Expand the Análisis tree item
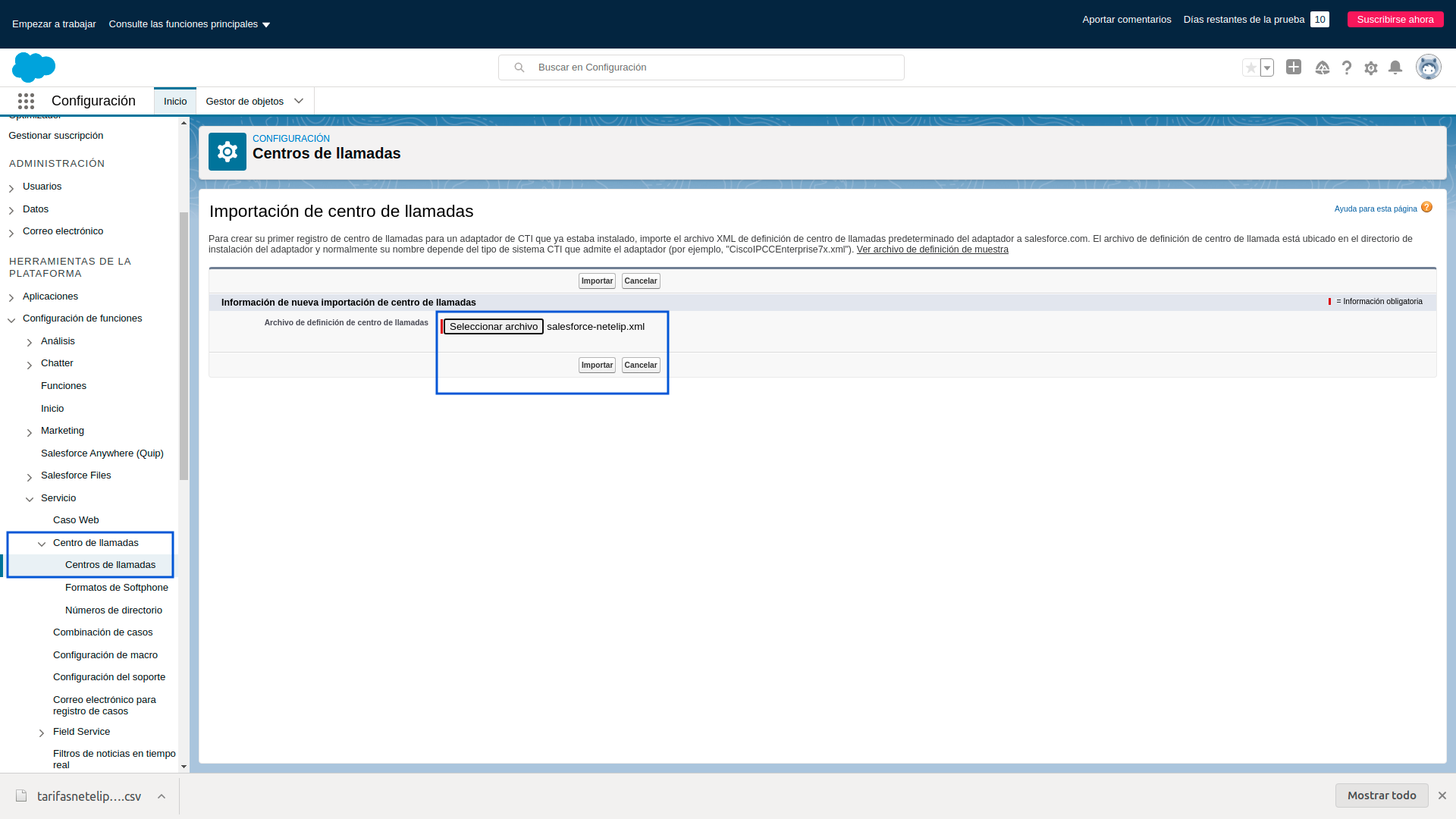The image size is (1456, 819). [29, 341]
